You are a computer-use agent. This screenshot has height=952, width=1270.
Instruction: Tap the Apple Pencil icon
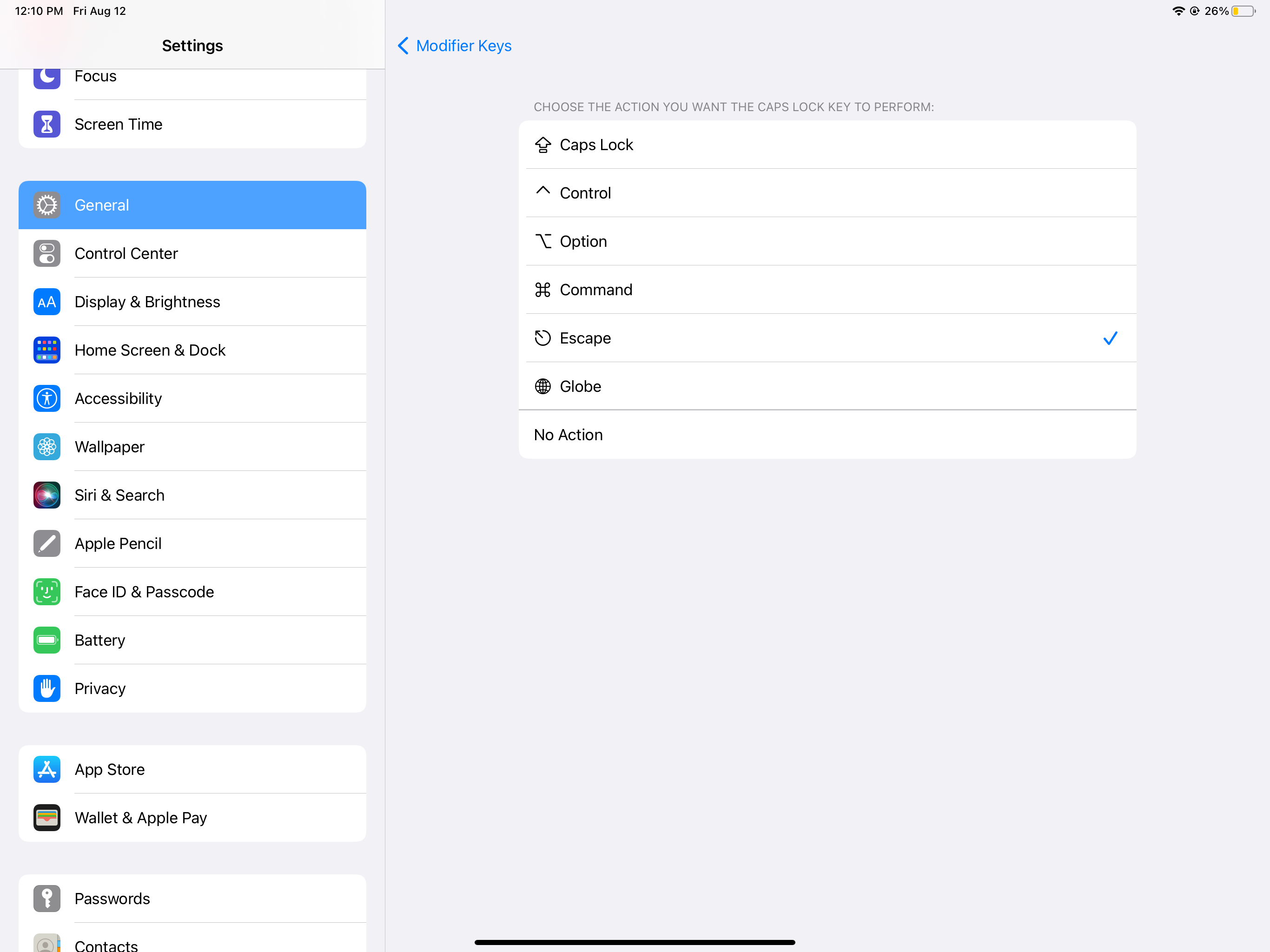coord(46,543)
